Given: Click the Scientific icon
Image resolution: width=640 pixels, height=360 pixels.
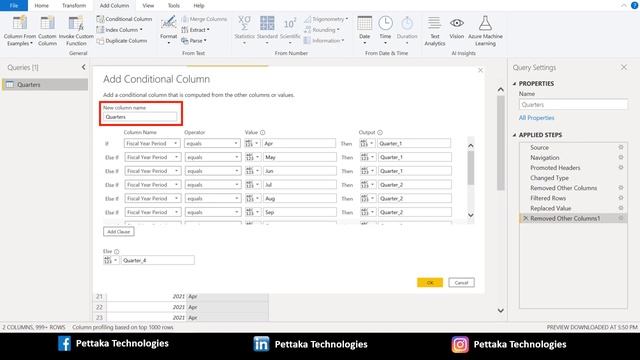Looking at the screenshot, I should 290,24.
